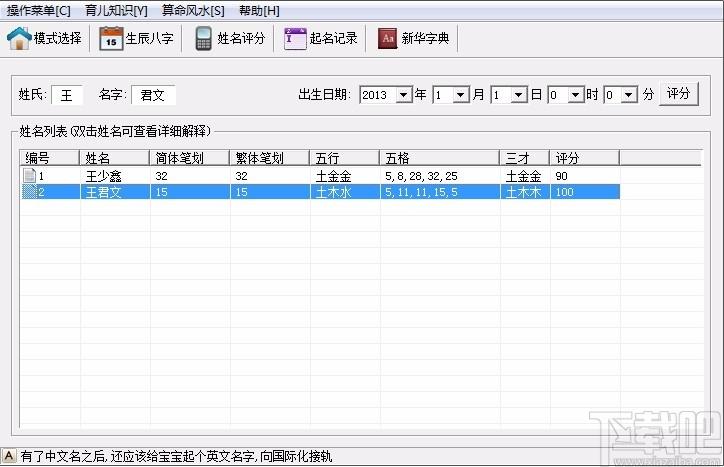
Task: Open 算命风水[S] menu
Action: [x=193, y=10]
